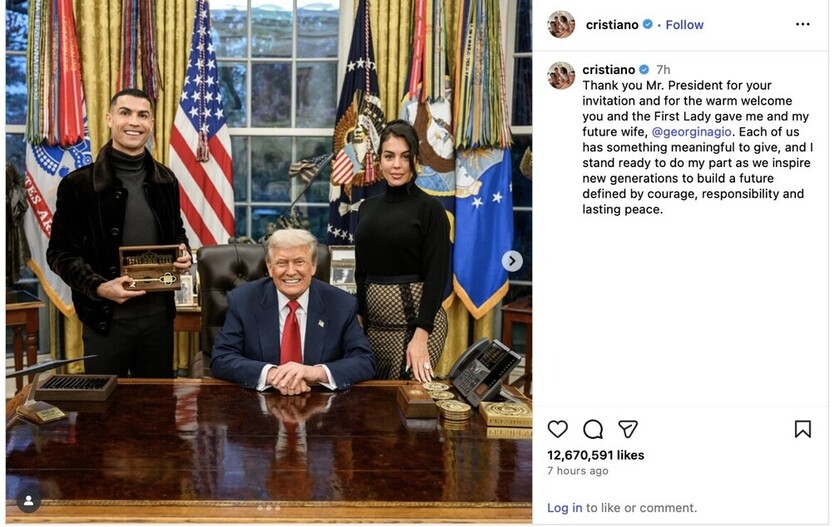Click the carousel dots indicator under photo
The width and height of the screenshot is (839, 527).
(269, 508)
